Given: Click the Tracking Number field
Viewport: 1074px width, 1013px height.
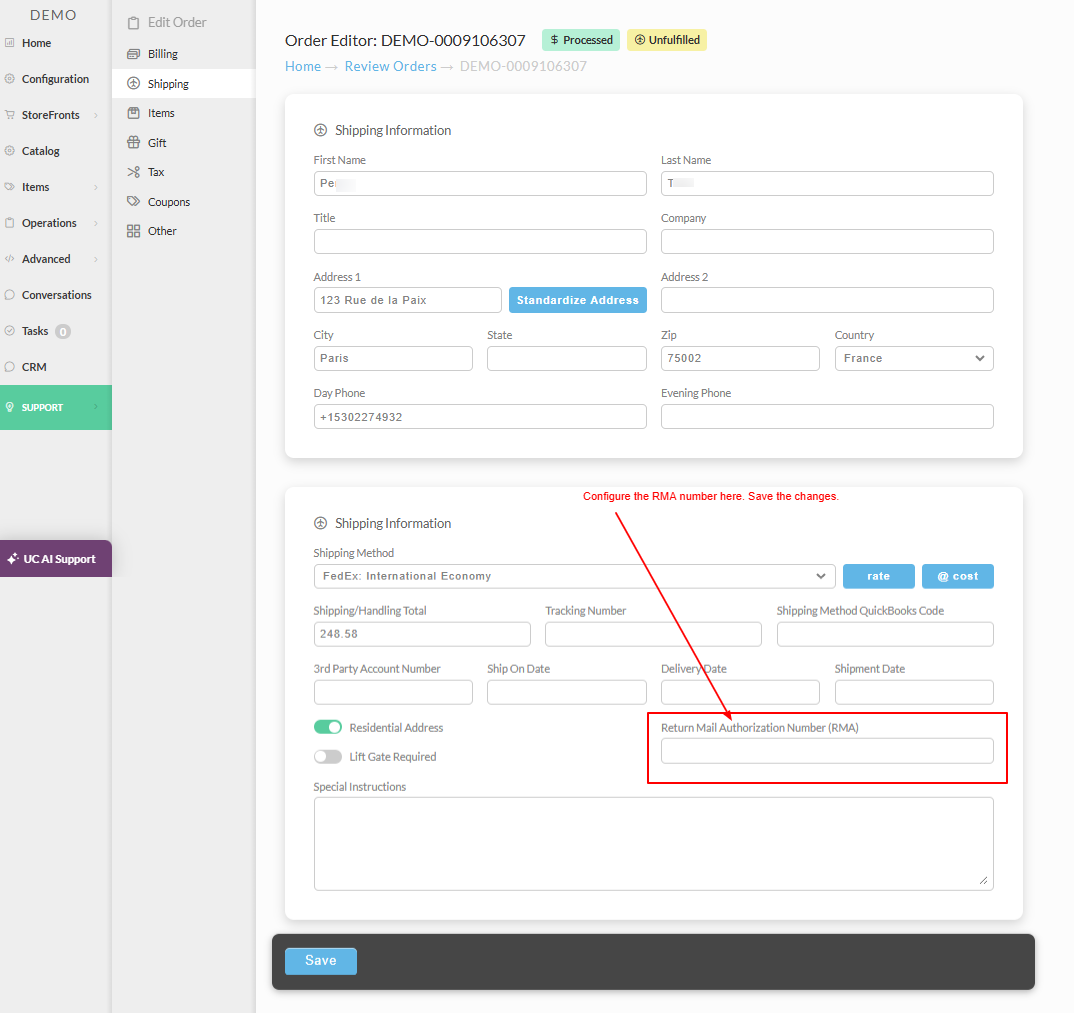Looking at the screenshot, I should 653,634.
